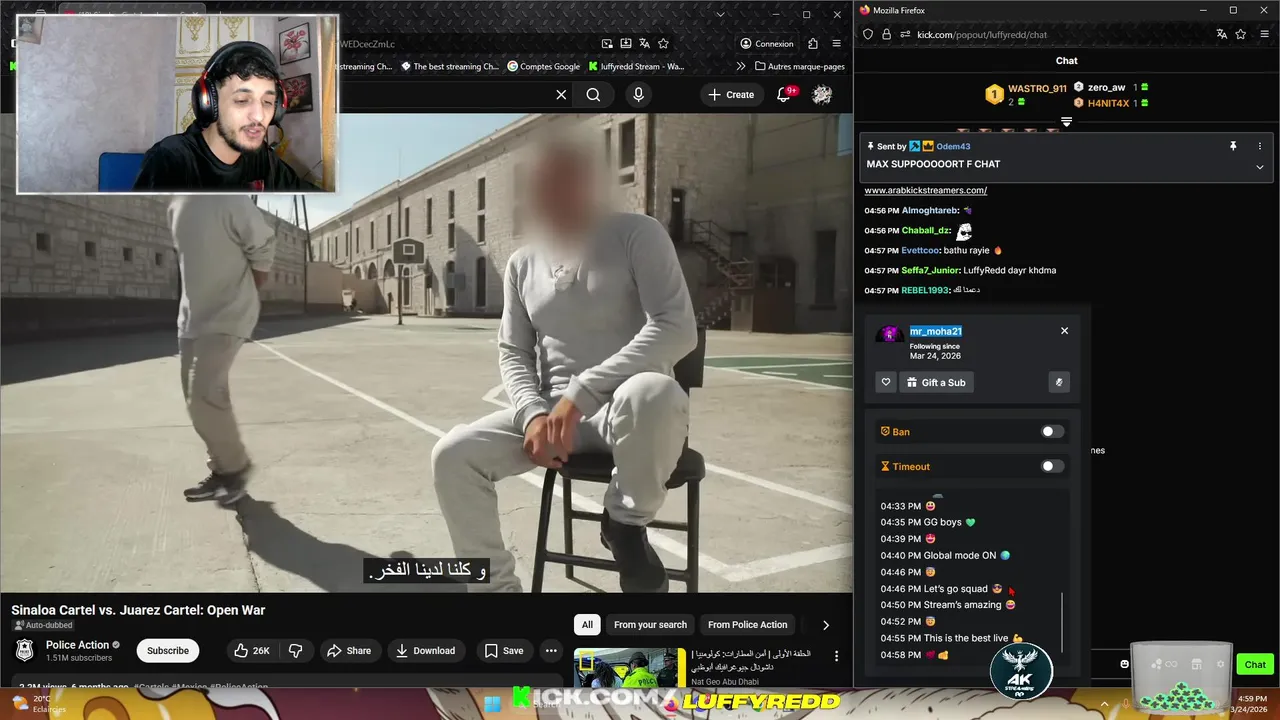1280x720 pixels.
Task: Close the mr_moha21 user card
Action: coord(1064,331)
